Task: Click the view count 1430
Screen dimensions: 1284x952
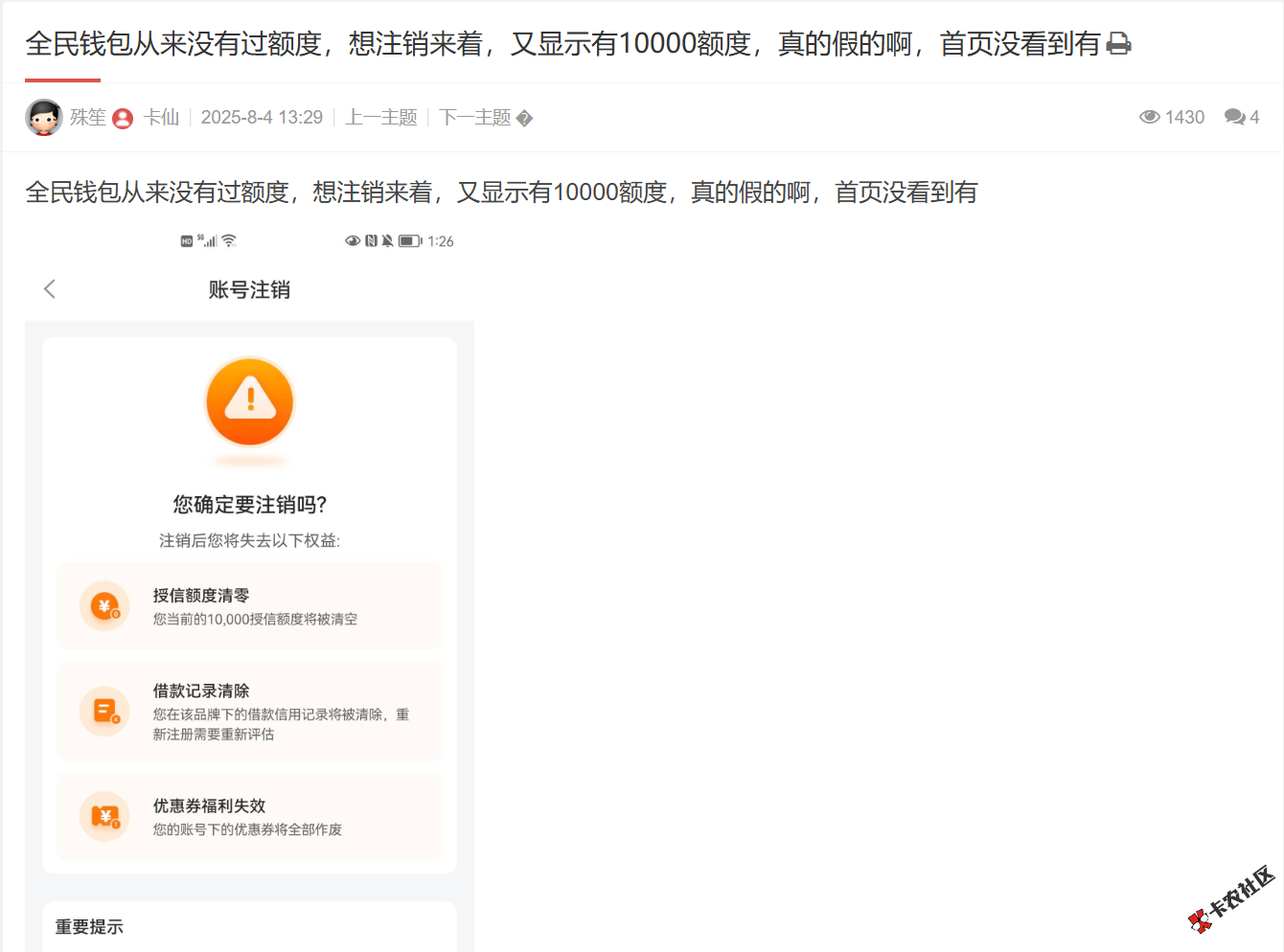Action: pos(1184,117)
